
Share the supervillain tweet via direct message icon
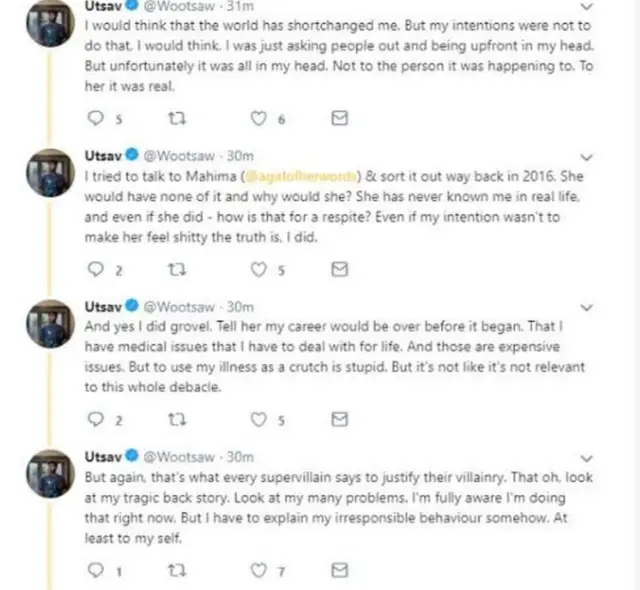tap(340, 570)
